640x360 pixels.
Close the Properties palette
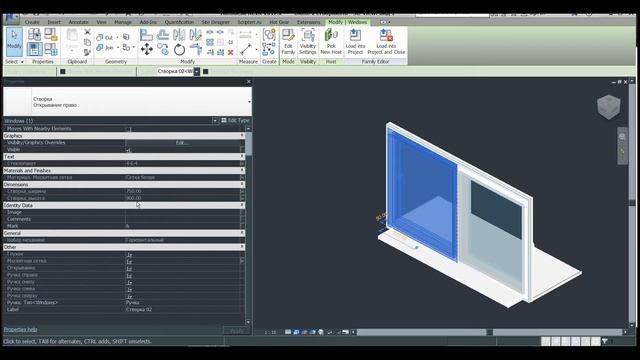(249, 82)
